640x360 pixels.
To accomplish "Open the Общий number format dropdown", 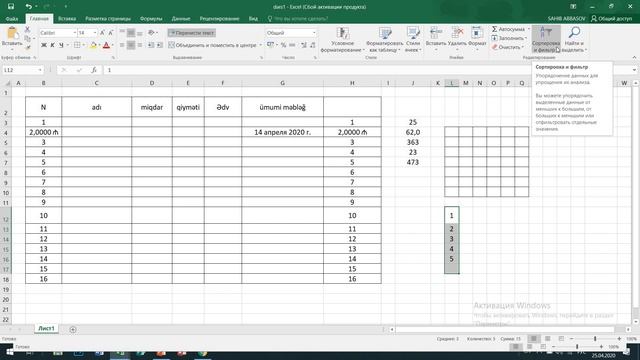I will coord(314,33).
